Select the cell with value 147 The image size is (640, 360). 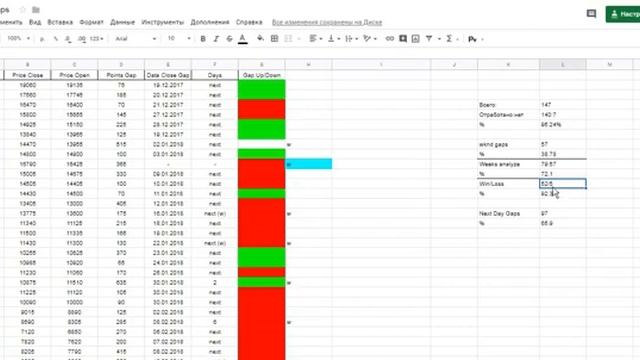[563, 105]
